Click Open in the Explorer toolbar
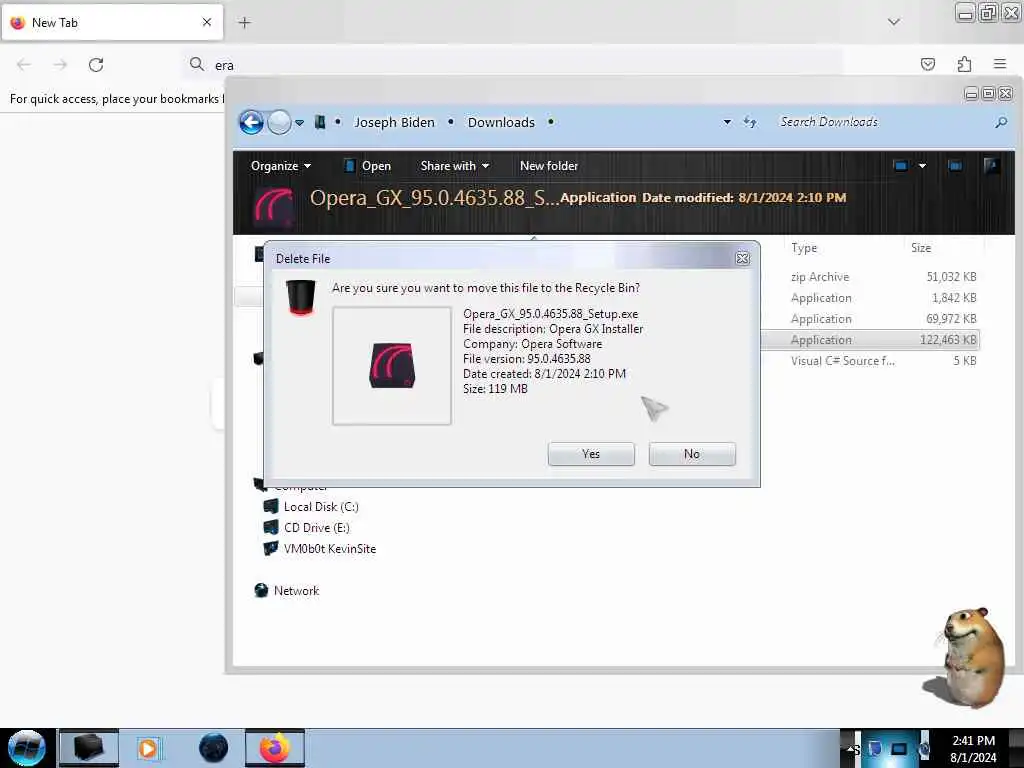 tap(367, 166)
